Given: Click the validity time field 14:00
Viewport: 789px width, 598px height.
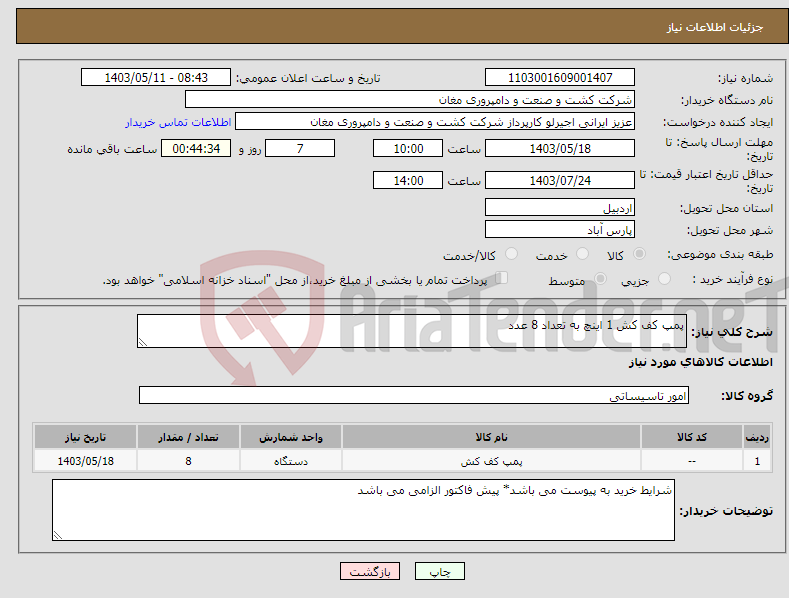Looking at the screenshot, I should [408, 180].
